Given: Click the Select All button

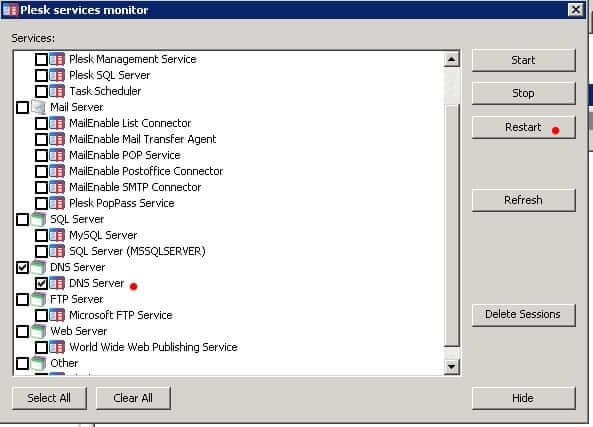Looking at the screenshot, I should [49, 398].
